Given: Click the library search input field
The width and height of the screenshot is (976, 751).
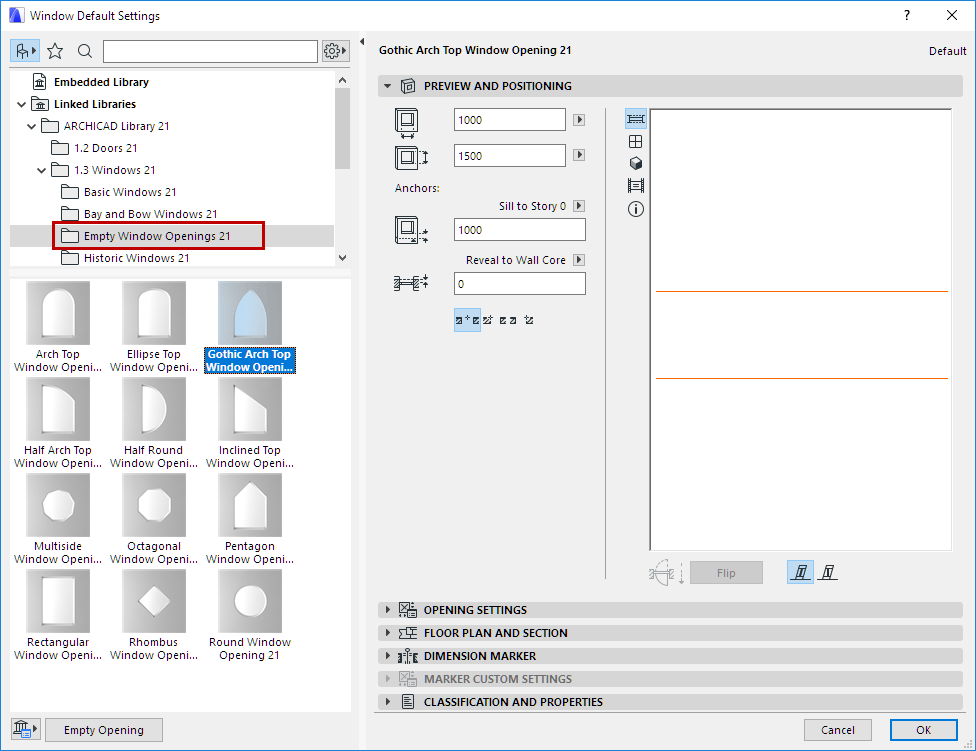Looking at the screenshot, I should pyautogui.click(x=210, y=51).
